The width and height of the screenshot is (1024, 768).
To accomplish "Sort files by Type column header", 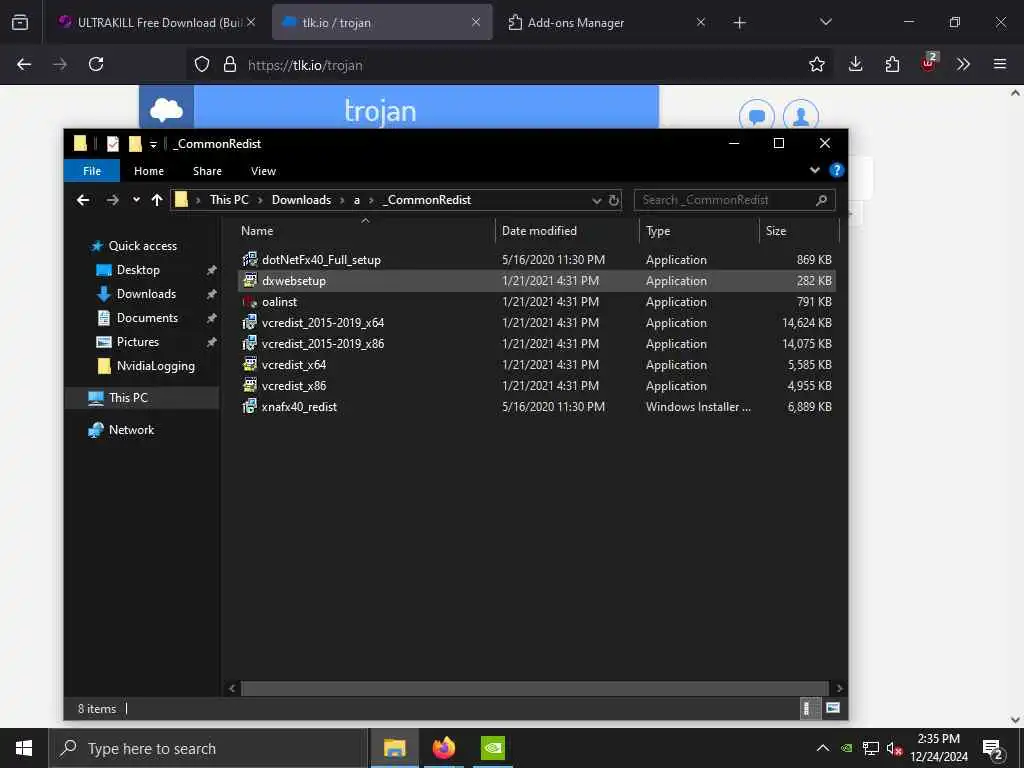I will click(699, 231).
